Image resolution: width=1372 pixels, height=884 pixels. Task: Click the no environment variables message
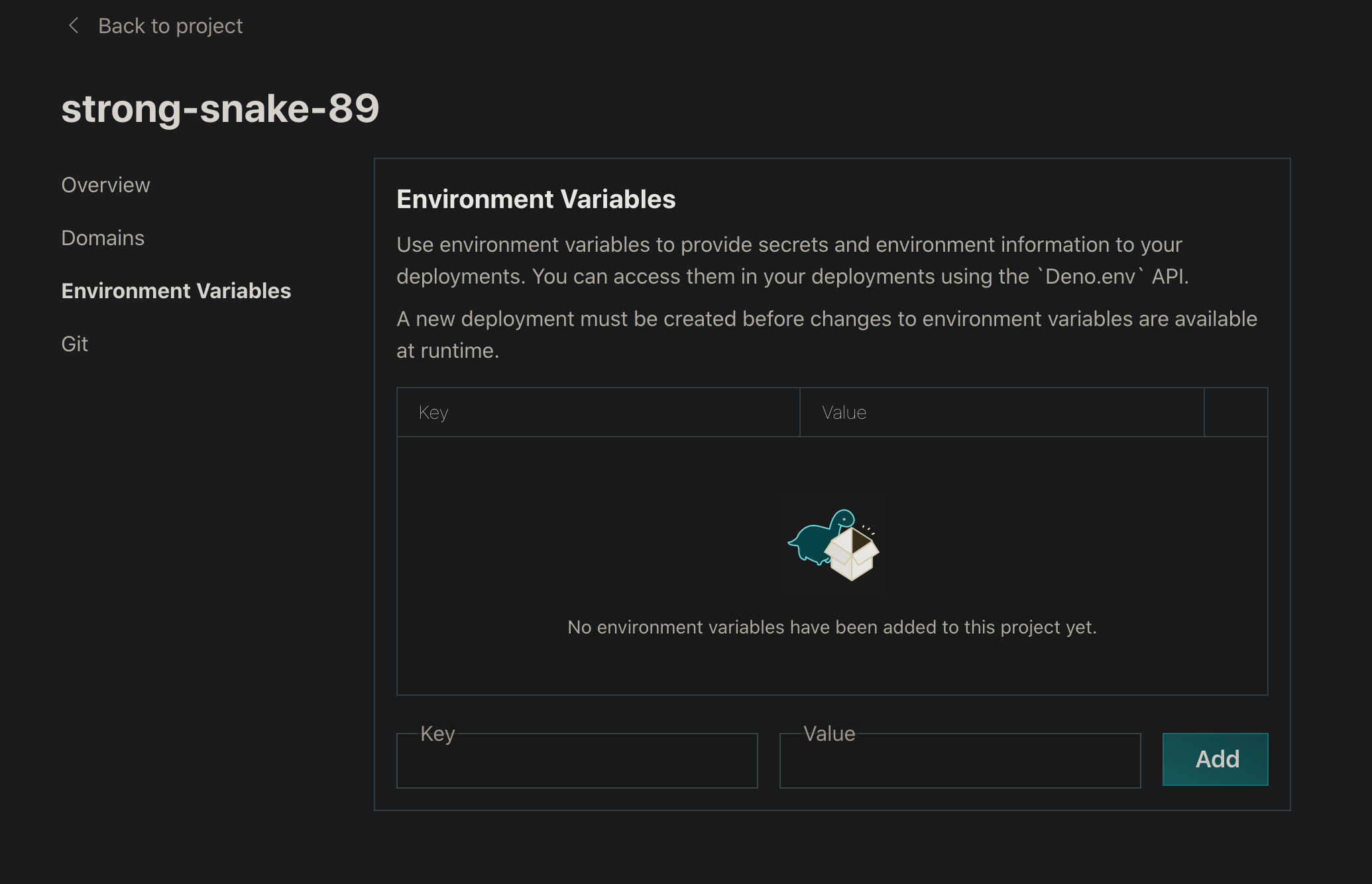[832, 627]
